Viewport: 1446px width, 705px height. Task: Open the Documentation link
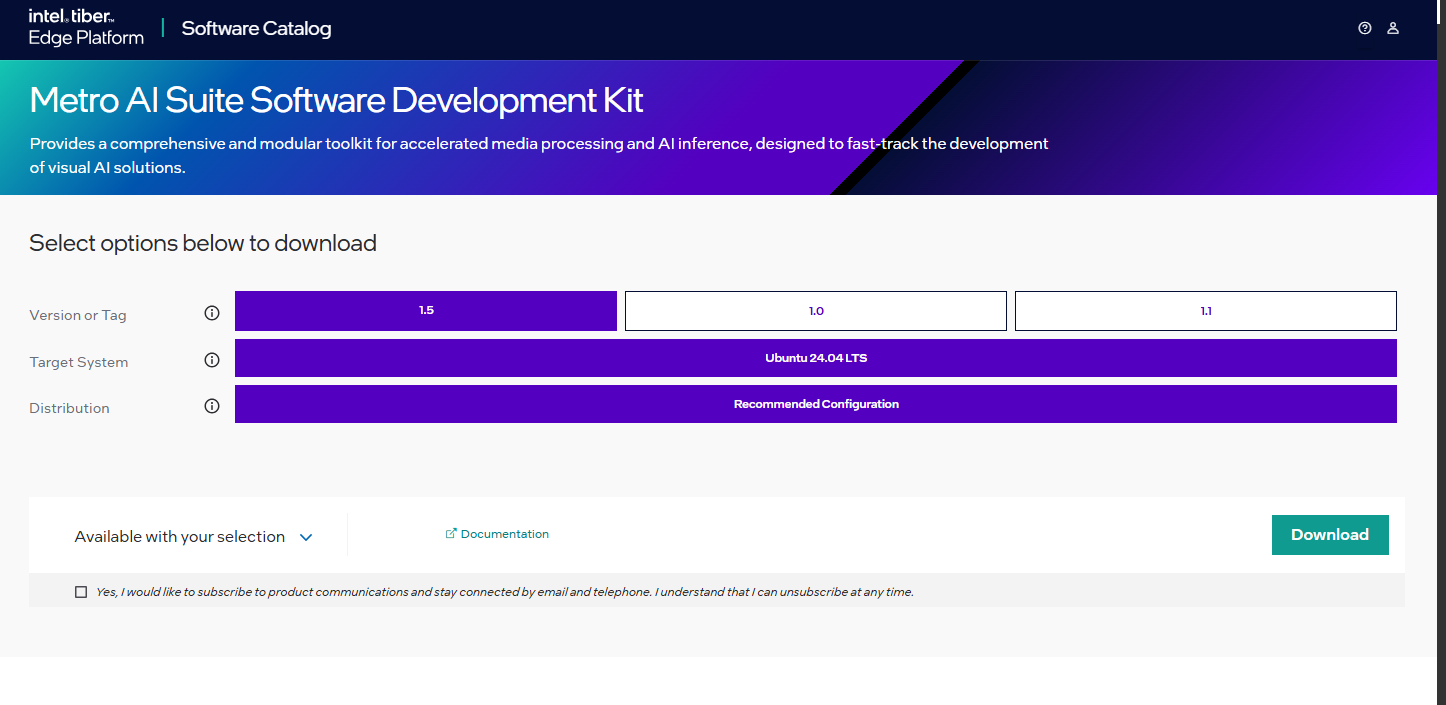[x=505, y=534]
